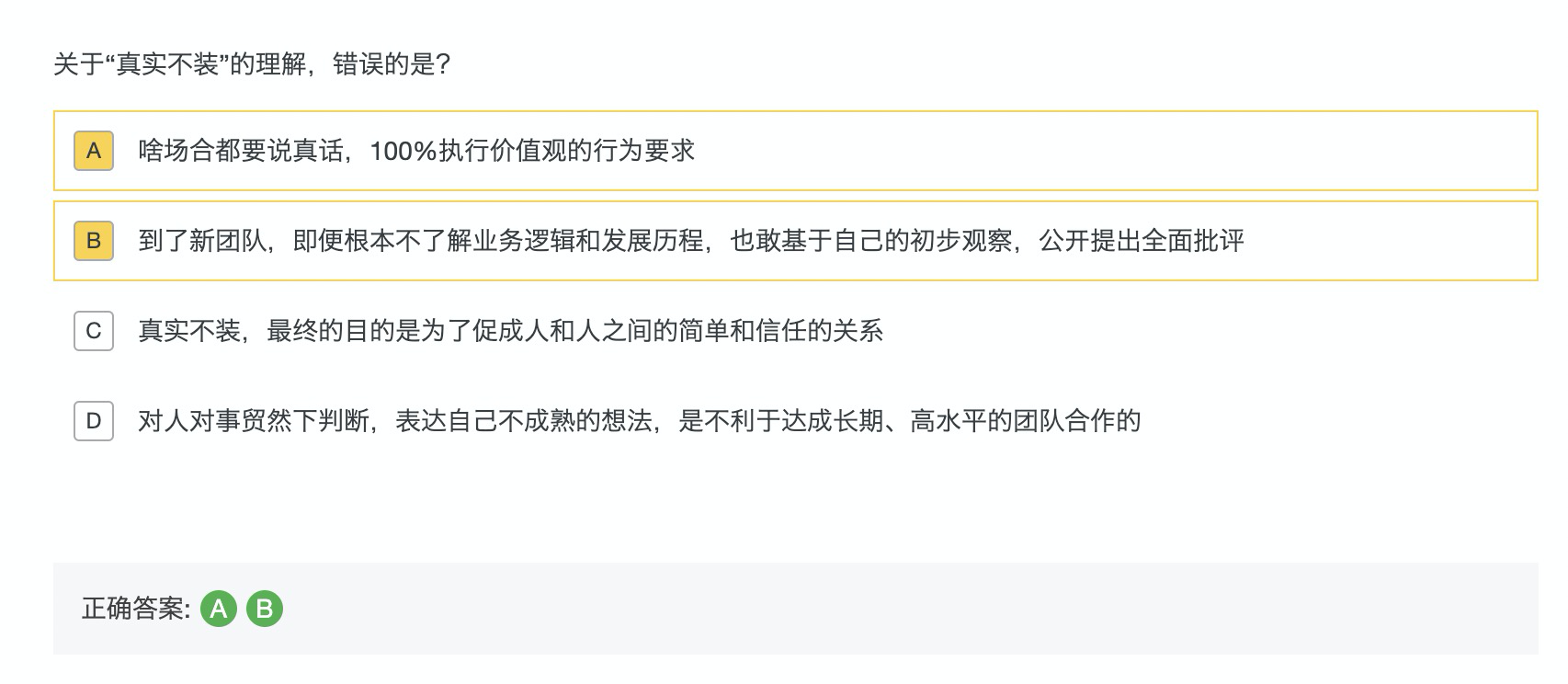Check the C option letter box
The height and width of the screenshot is (684, 1568).
[x=94, y=331]
